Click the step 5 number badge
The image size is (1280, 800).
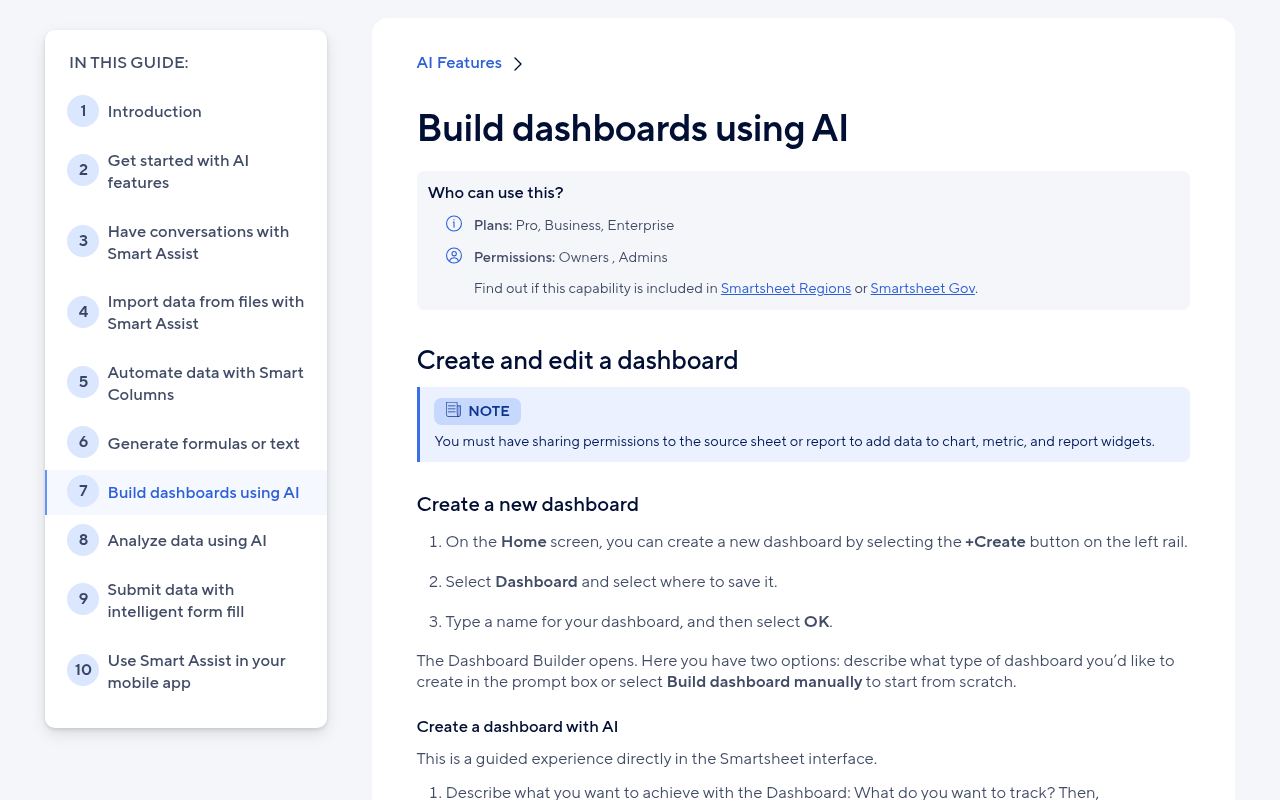coord(83,382)
